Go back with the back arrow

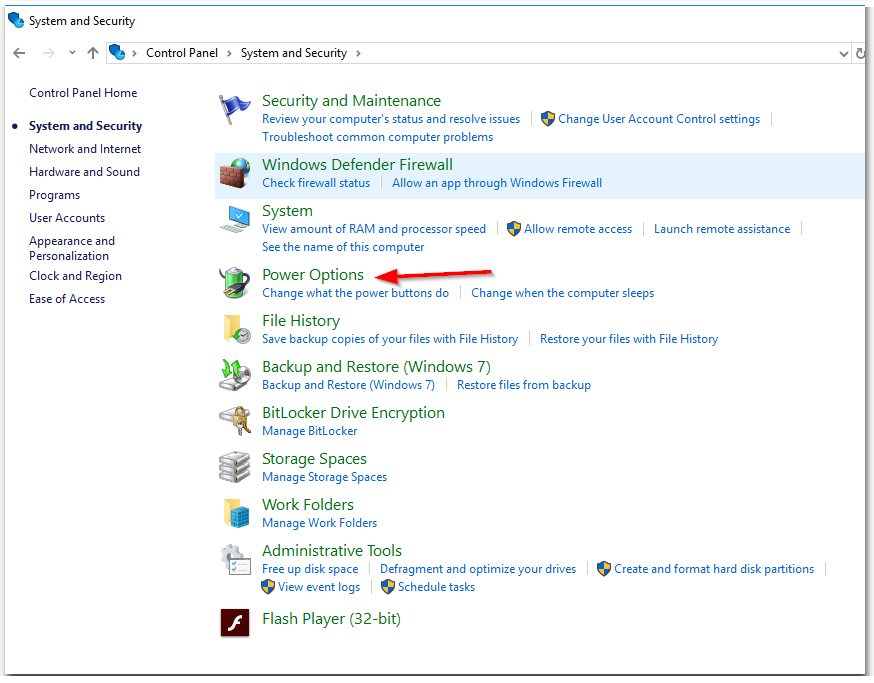tap(19, 53)
